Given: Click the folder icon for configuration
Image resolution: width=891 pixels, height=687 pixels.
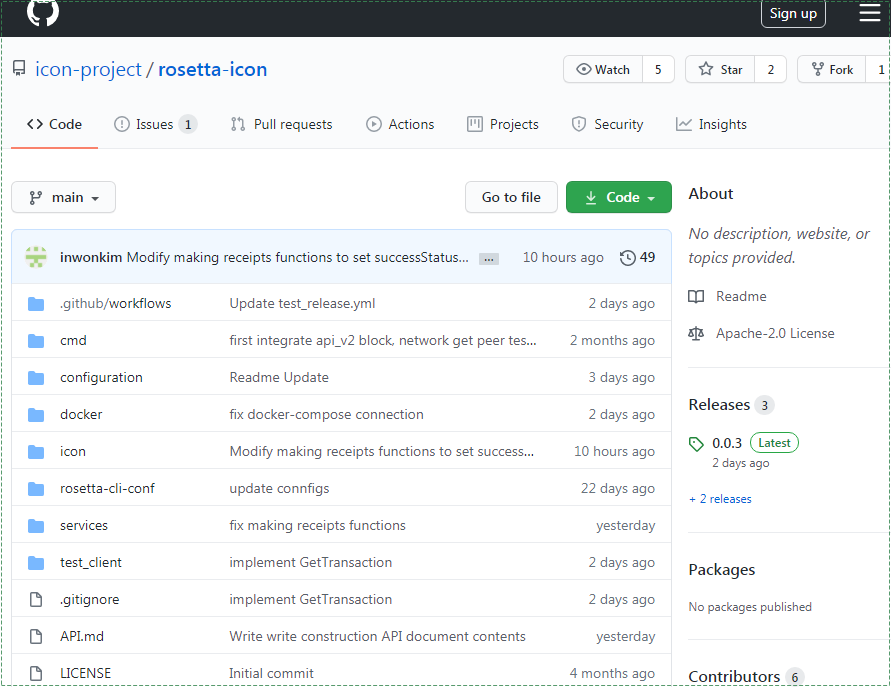Looking at the screenshot, I should click(x=36, y=378).
